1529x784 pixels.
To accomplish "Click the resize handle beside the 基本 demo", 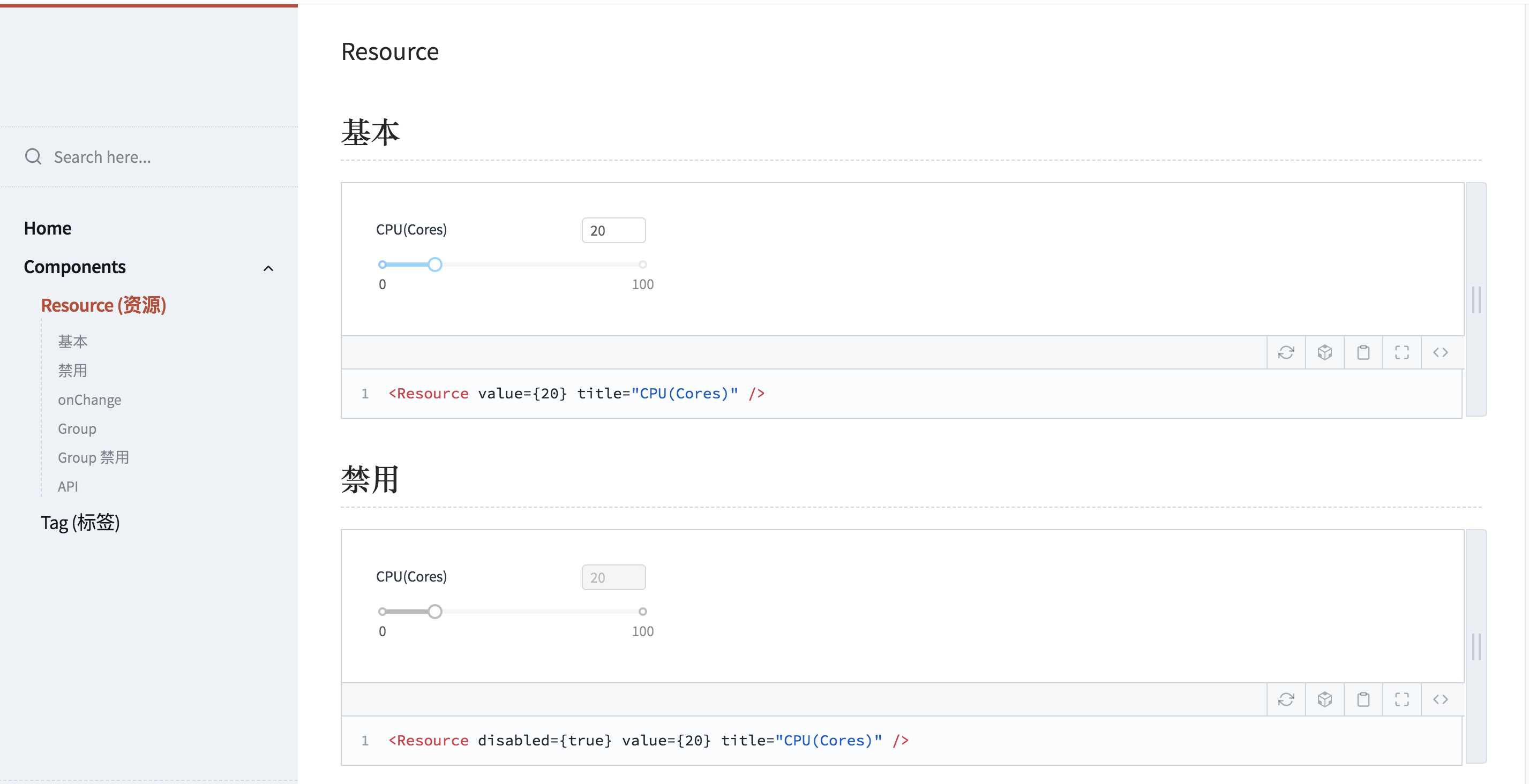I will click(1477, 300).
